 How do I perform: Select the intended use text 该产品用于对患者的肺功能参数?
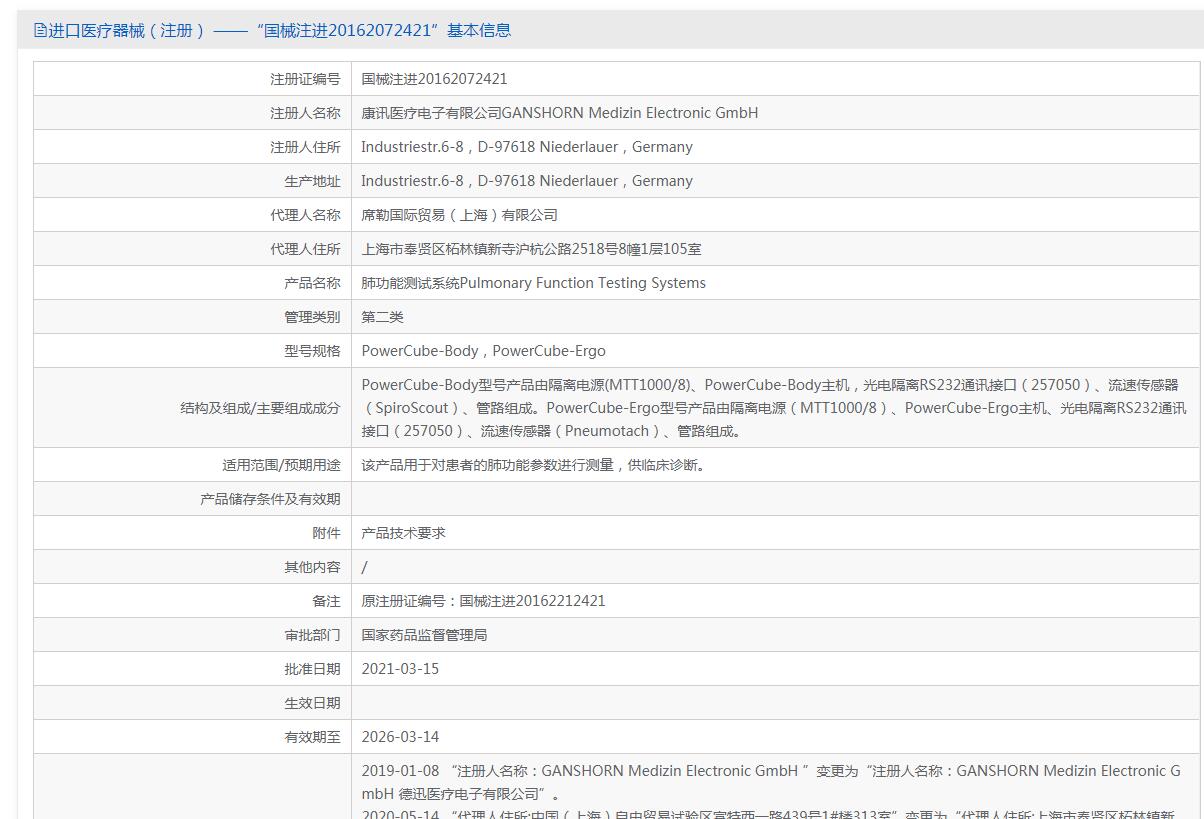(535, 465)
